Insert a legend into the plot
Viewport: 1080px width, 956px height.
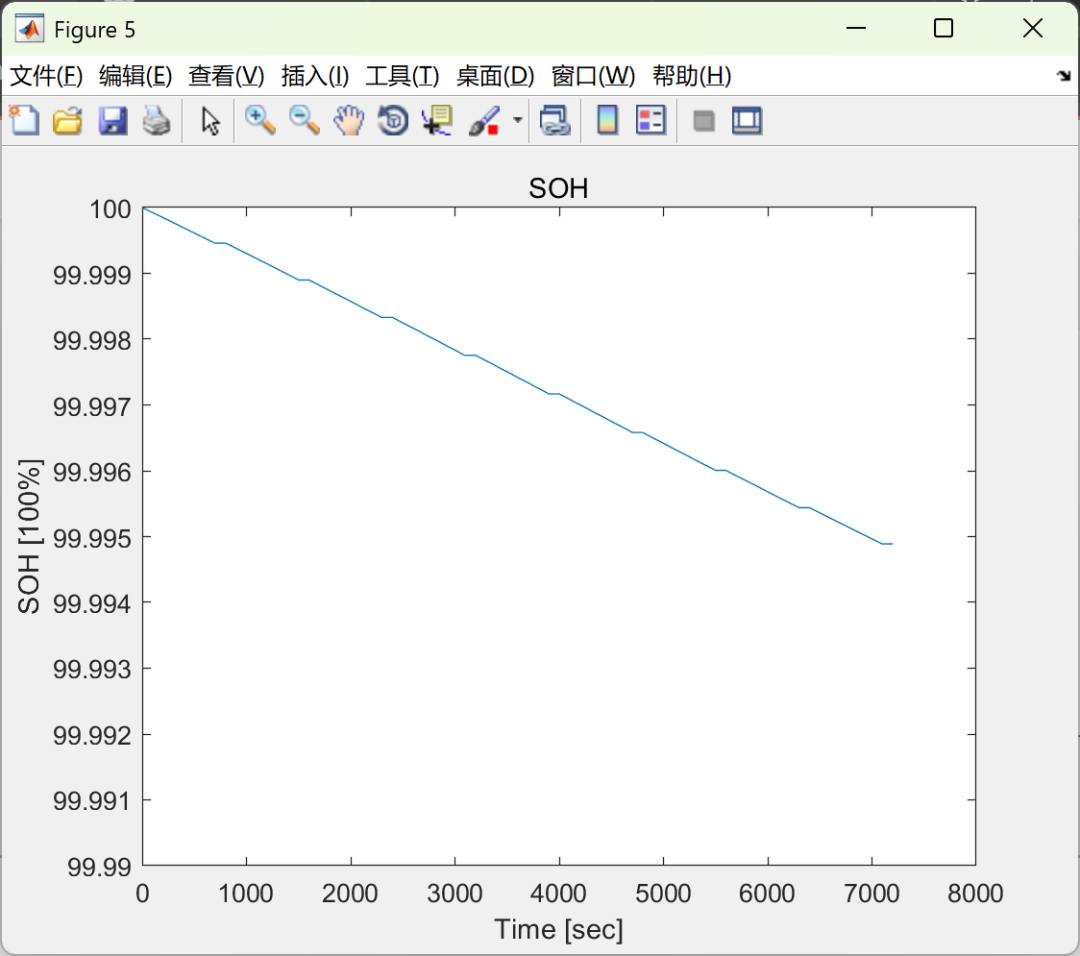(x=651, y=120)
